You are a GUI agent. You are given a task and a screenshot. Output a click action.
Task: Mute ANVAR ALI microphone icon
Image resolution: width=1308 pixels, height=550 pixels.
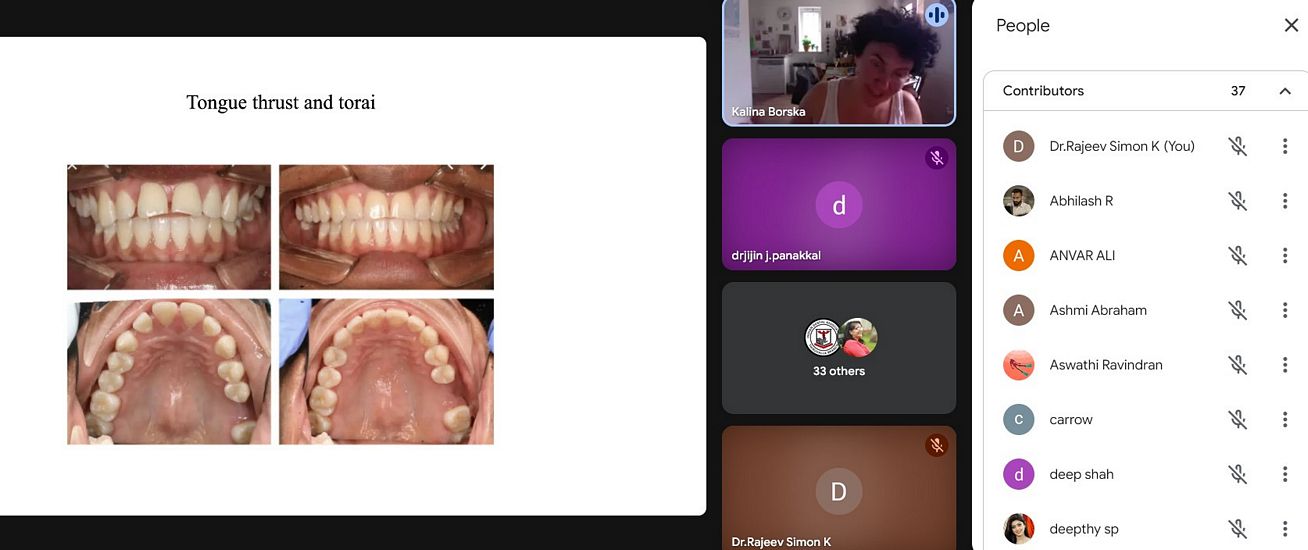click(x=1238, y=256)
